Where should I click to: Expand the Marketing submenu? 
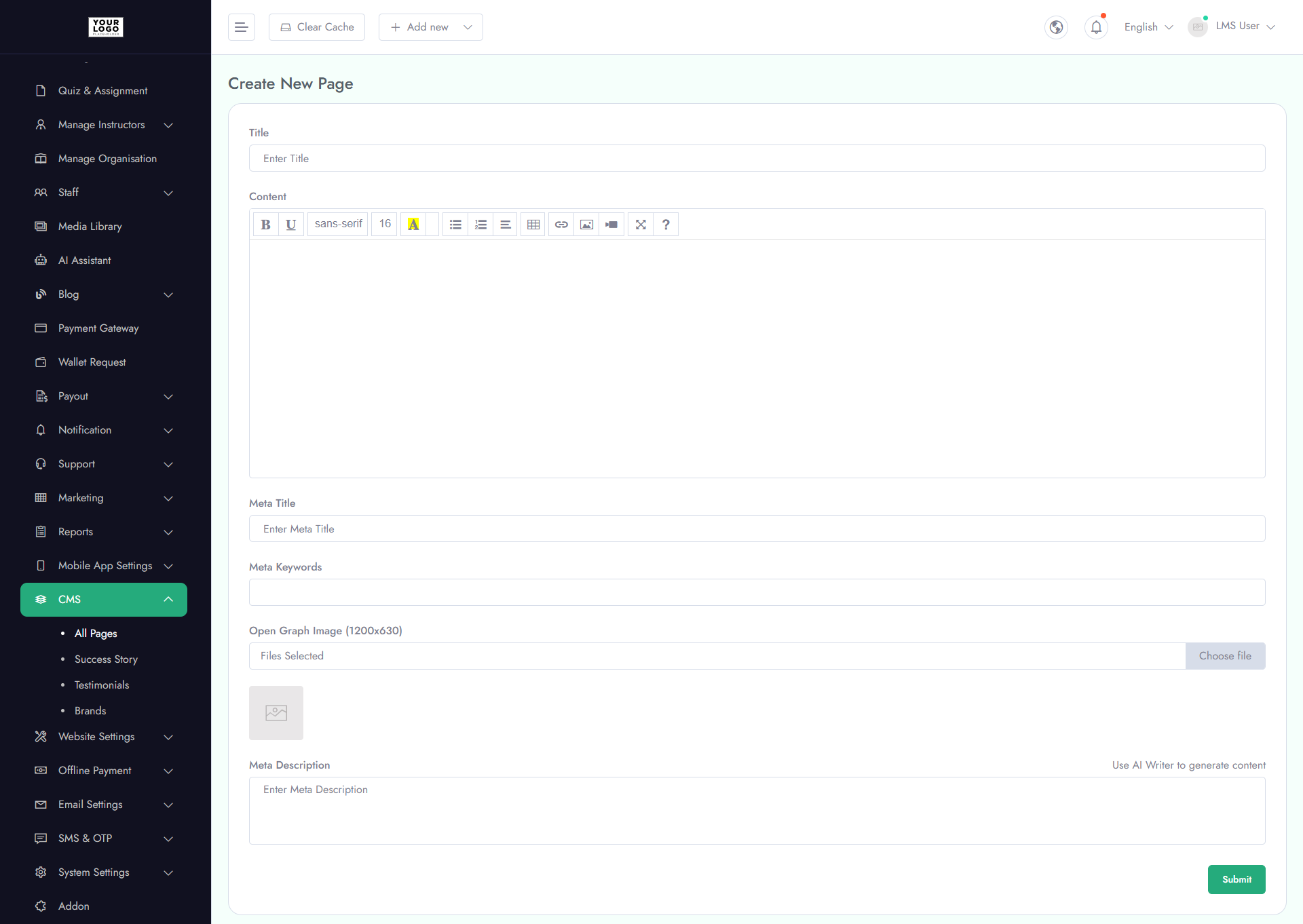point(104,498)
